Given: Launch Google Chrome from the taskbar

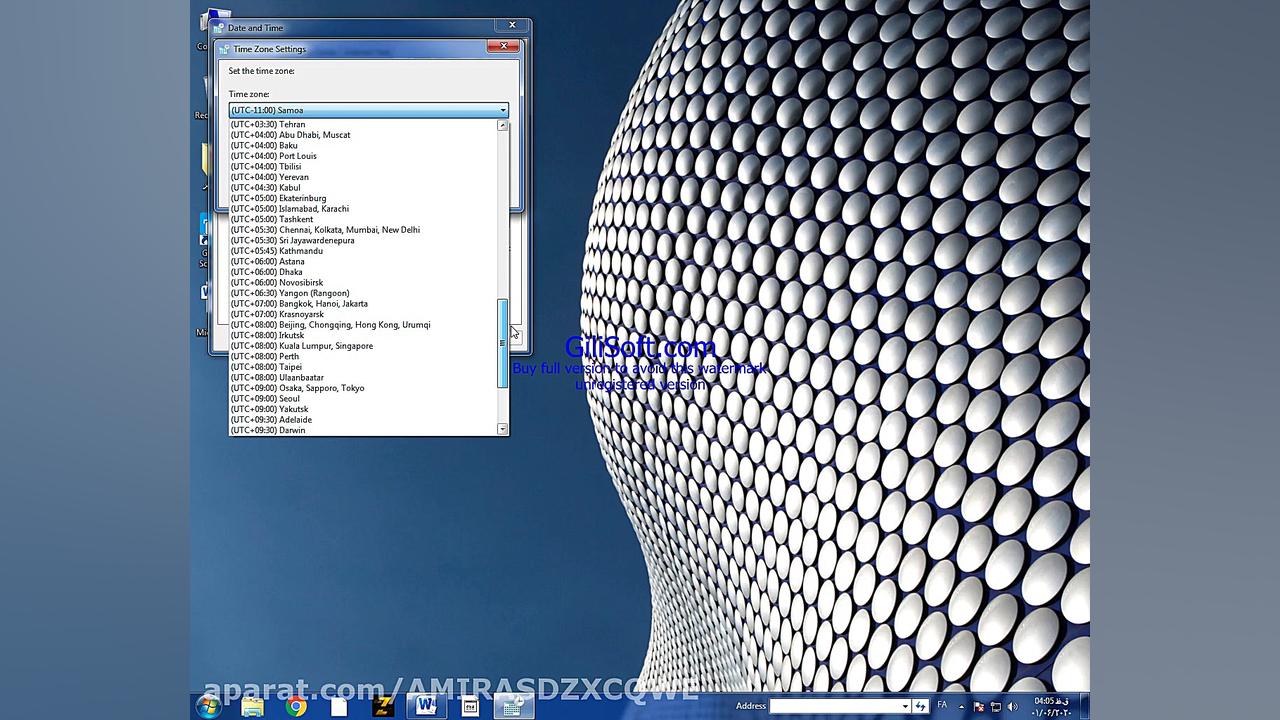Looking at the screenshot, I should tap(296, 706).
